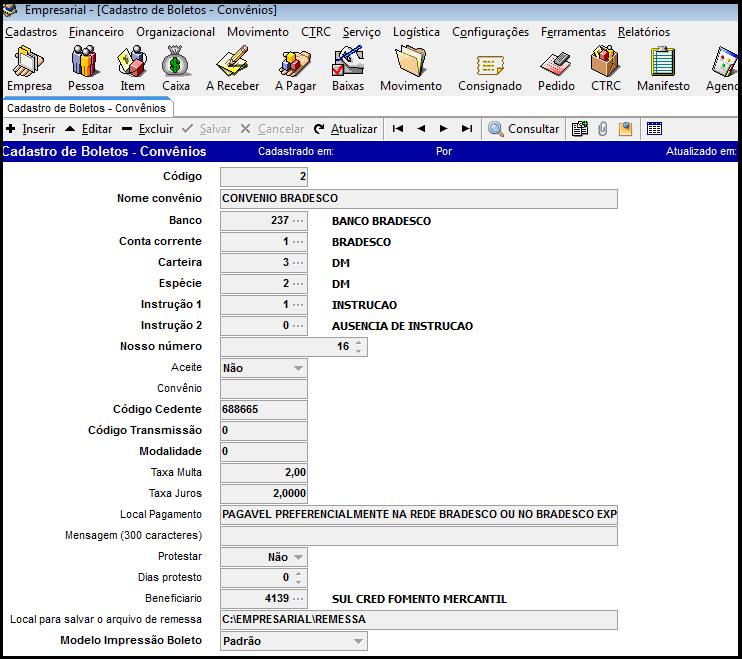Open the Financeiro menu

click(x=96, y=32)
